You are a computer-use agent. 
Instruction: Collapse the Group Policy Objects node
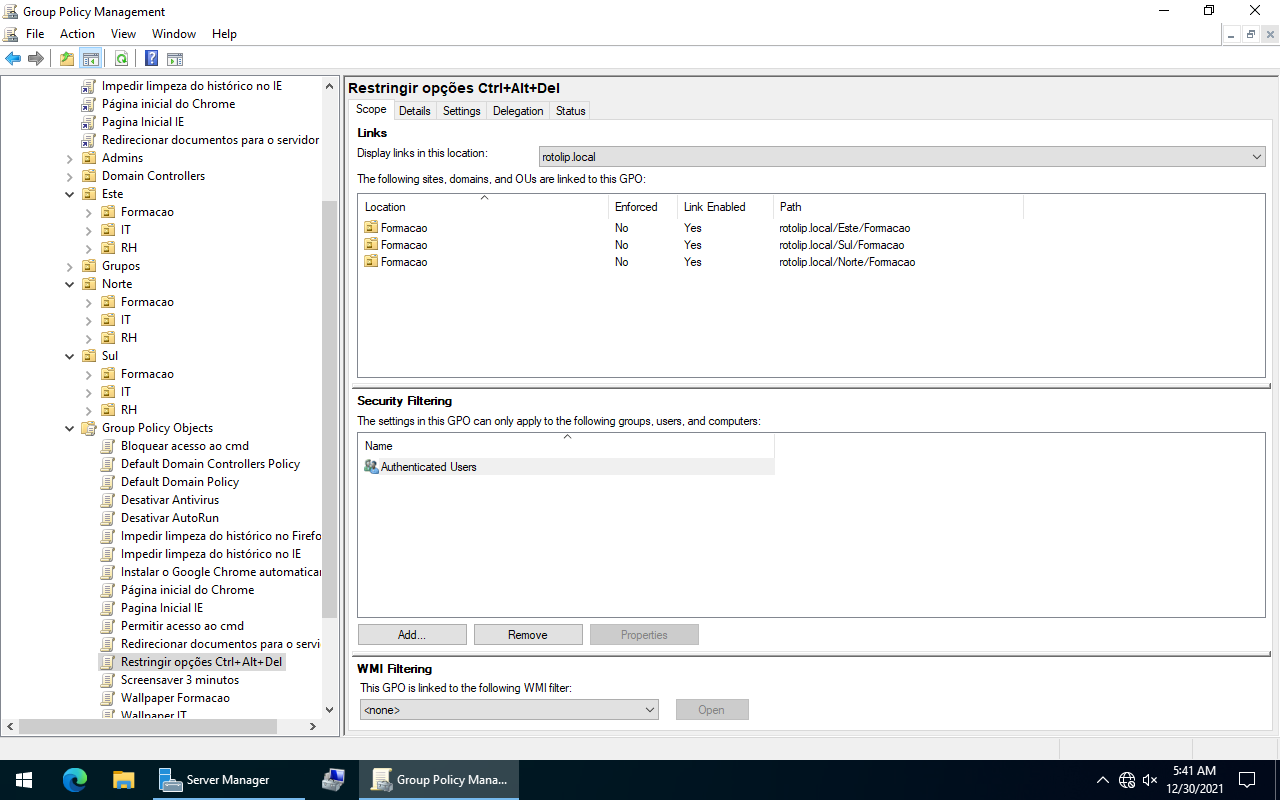click(x=70, y=428)
